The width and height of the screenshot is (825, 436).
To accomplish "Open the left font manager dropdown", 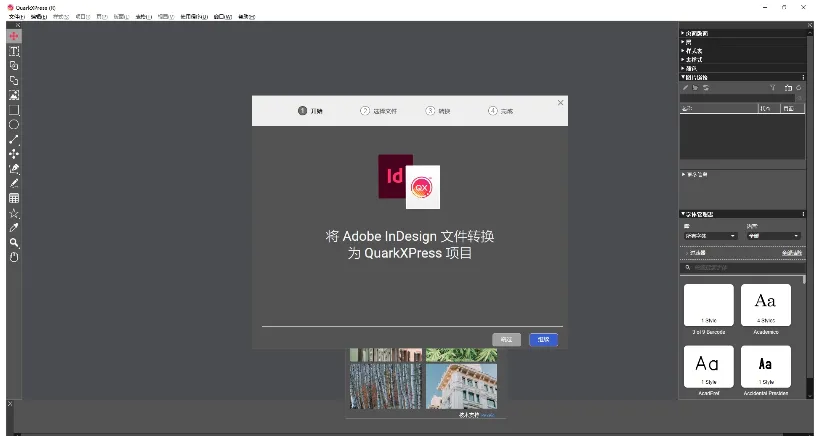I will coord(710,236).
